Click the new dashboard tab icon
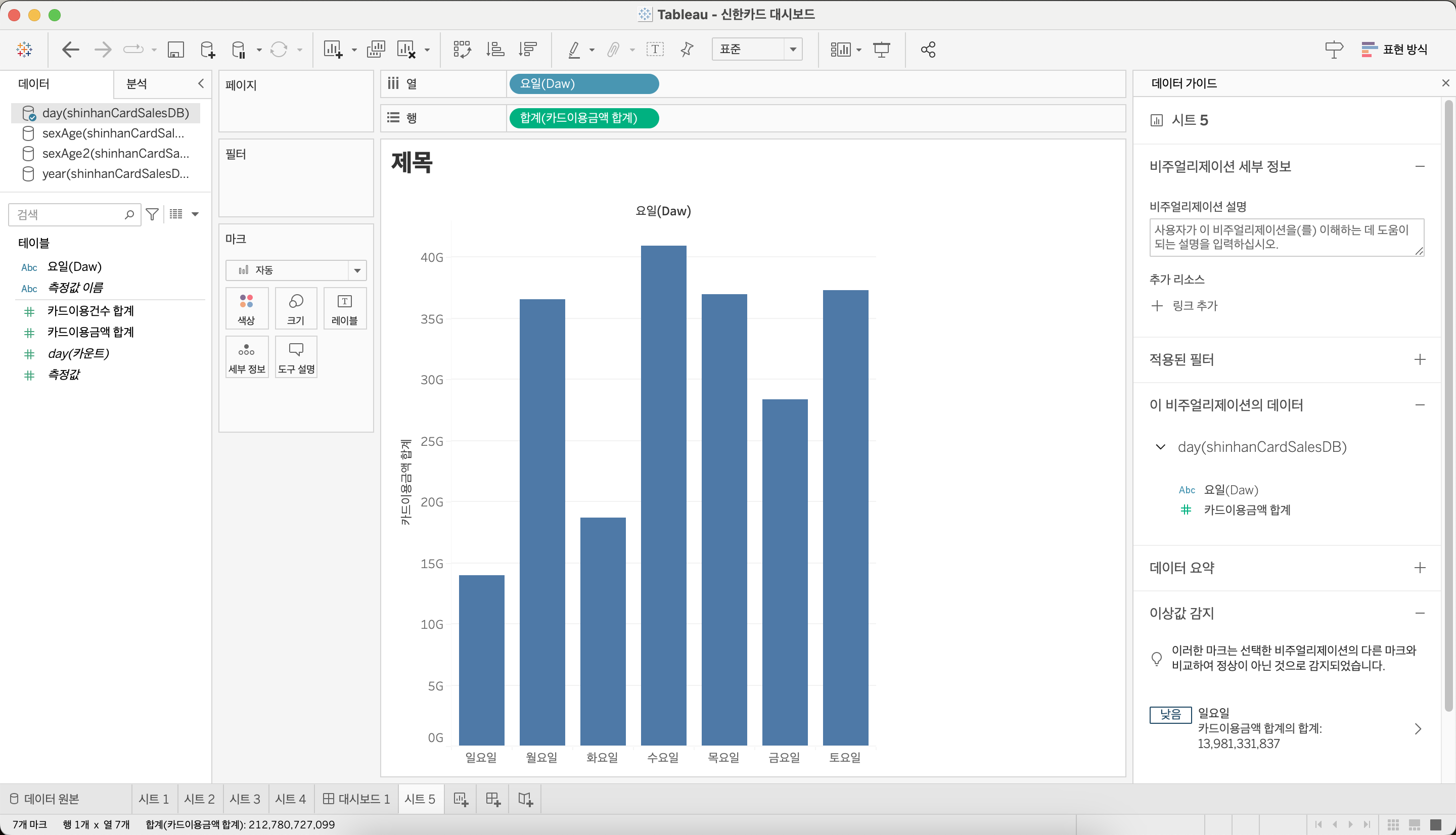The height and width of the screenshot is (835, 1456). (x=493, y=799)
